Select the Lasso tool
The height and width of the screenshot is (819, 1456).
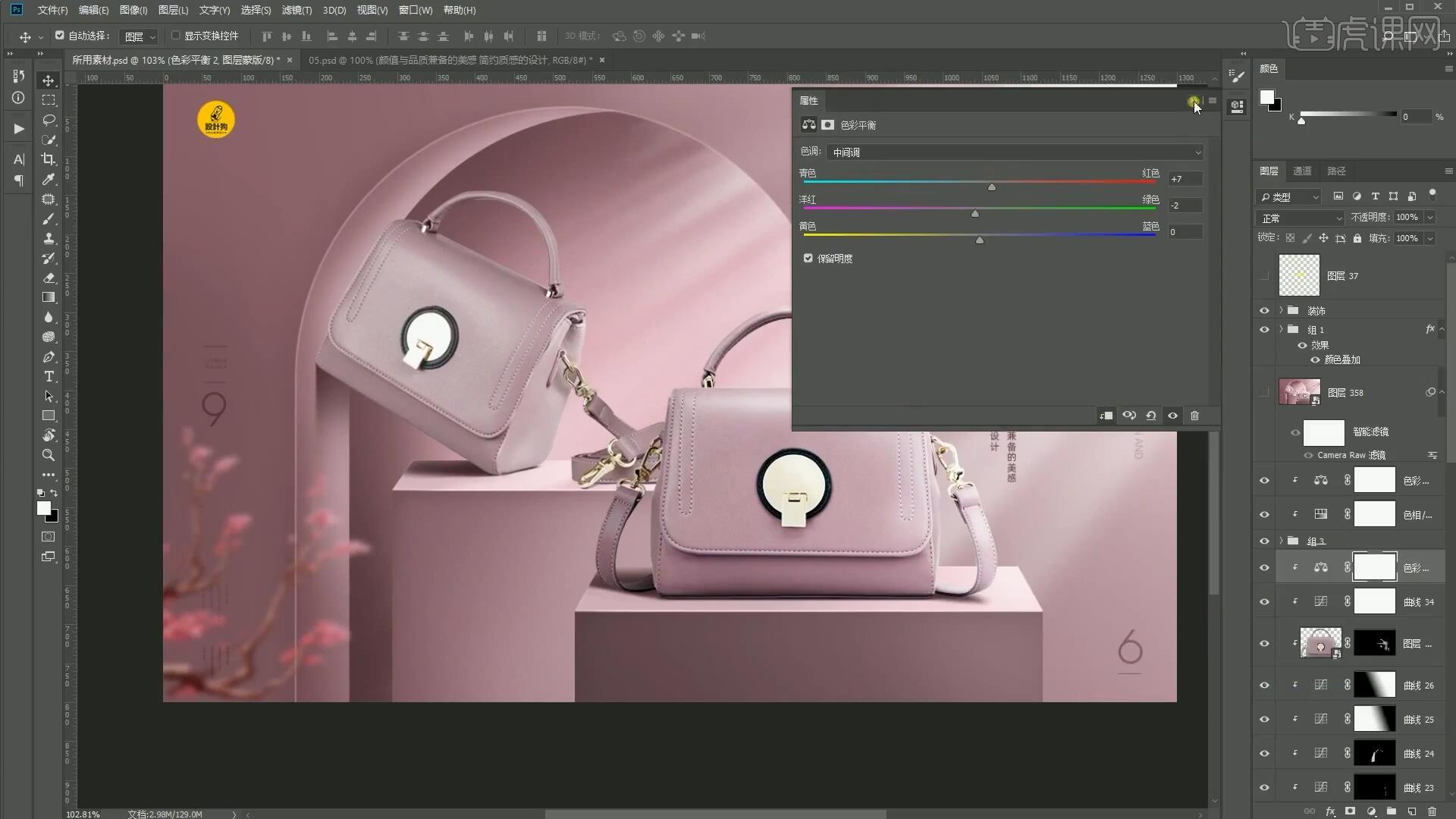click(49, 120)
